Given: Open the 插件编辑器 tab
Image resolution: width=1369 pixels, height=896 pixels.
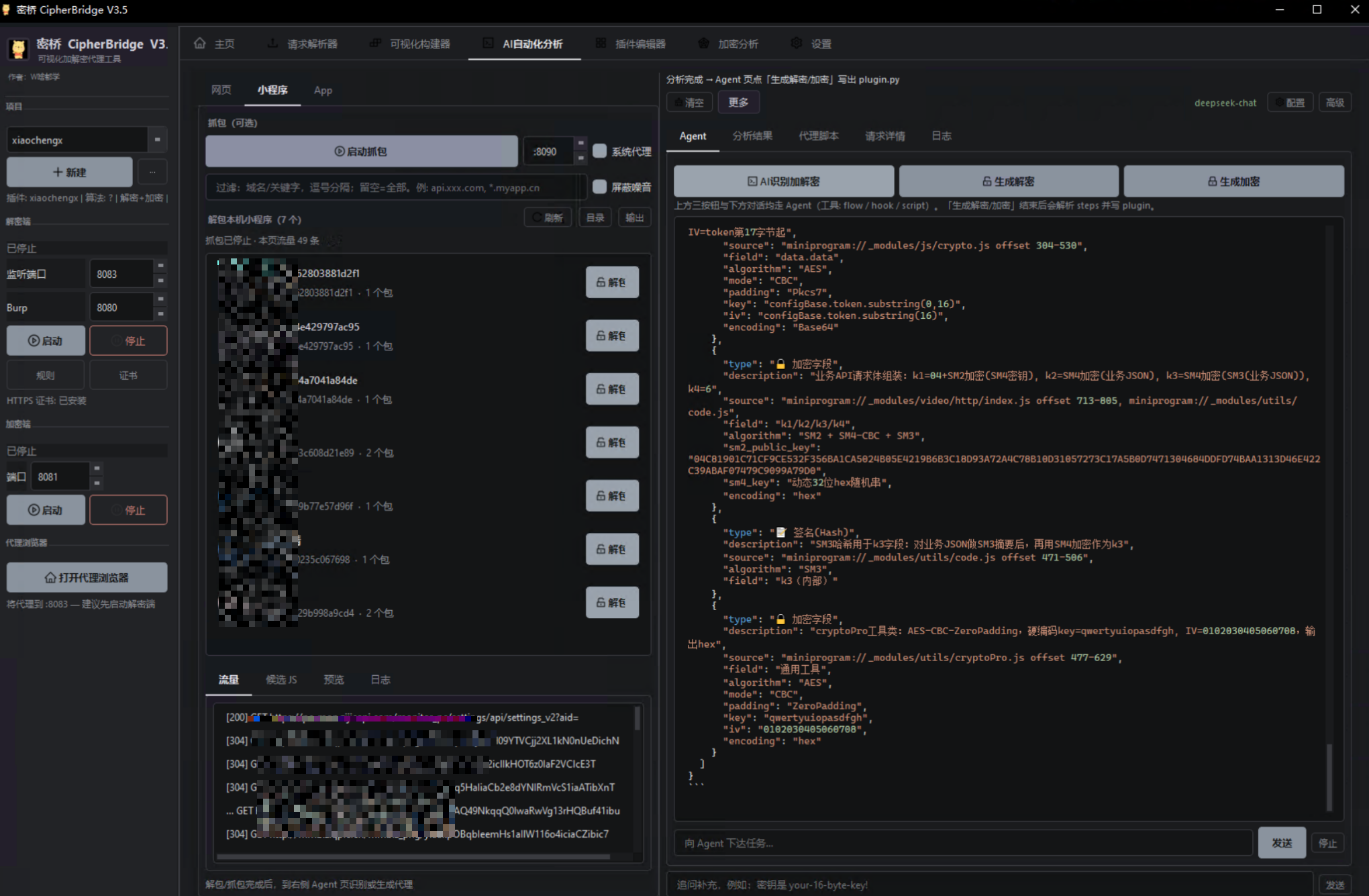Looking at the screenshot, I should tap(631, 44).
